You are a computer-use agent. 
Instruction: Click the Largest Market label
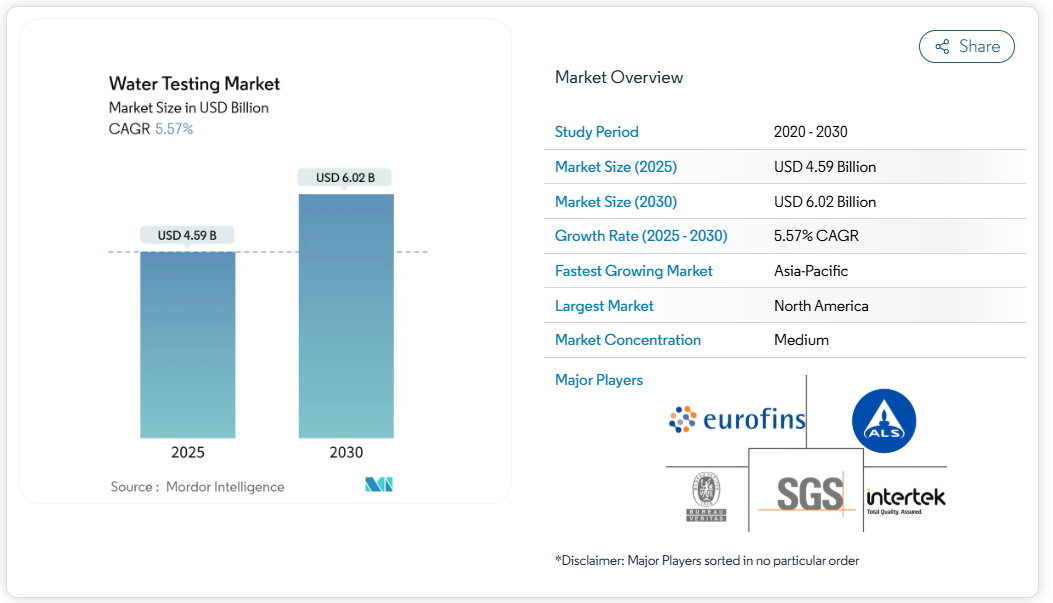(x=604, y=306)
